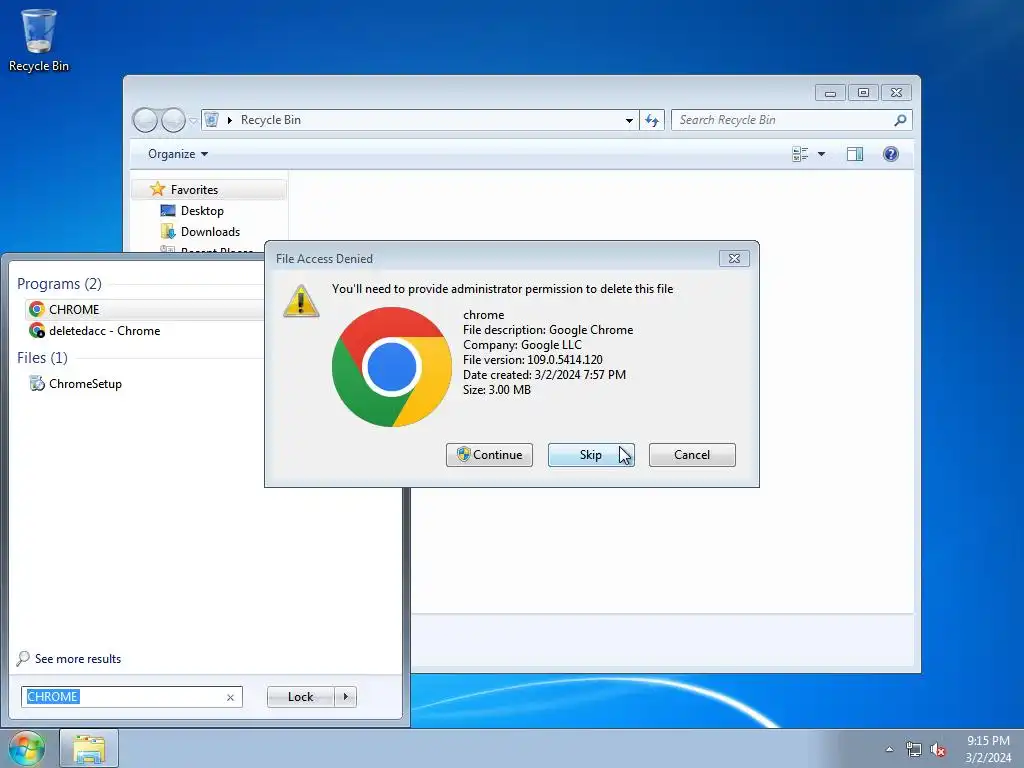This screenshot has width=1024, height=768.
Task: Open Explorer Help with question mark icon
Action: coord(890,154)
